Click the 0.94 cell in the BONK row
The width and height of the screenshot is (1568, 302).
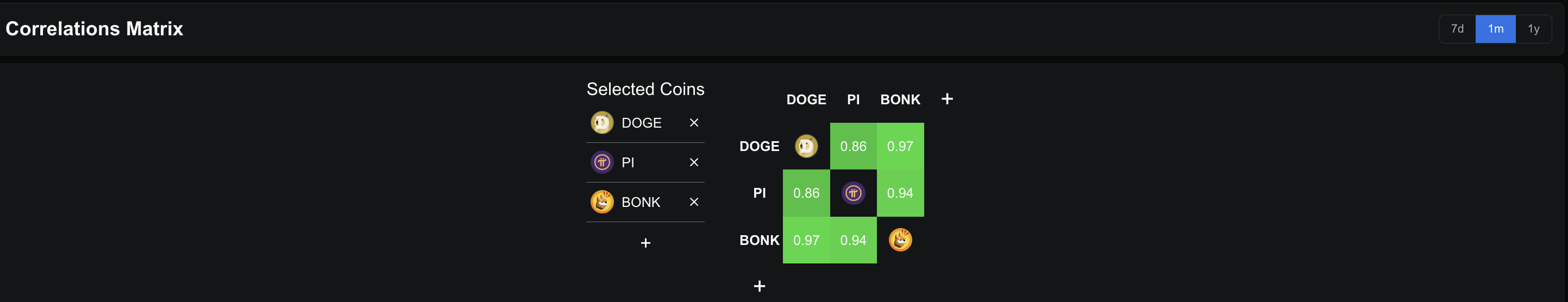click(853, 240)
